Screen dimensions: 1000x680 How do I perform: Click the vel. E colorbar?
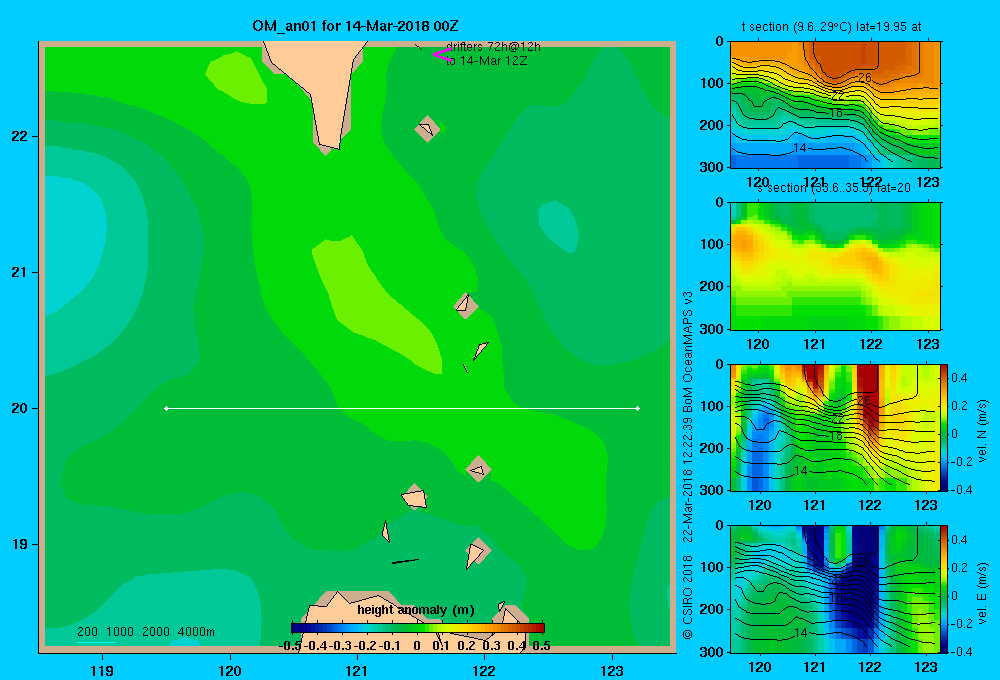click(945, 589)
